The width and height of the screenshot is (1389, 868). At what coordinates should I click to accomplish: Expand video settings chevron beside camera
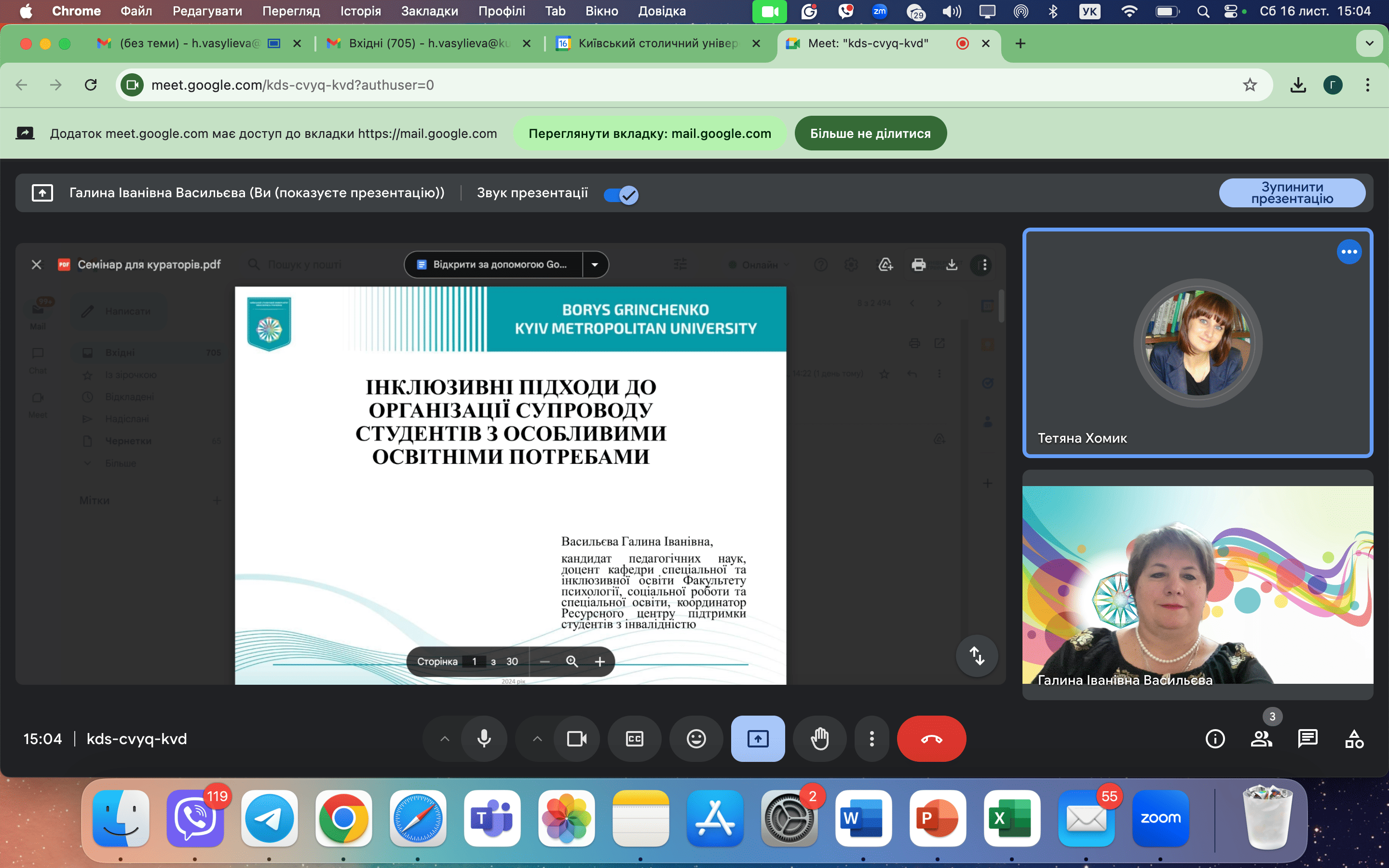tap(537, 738)
